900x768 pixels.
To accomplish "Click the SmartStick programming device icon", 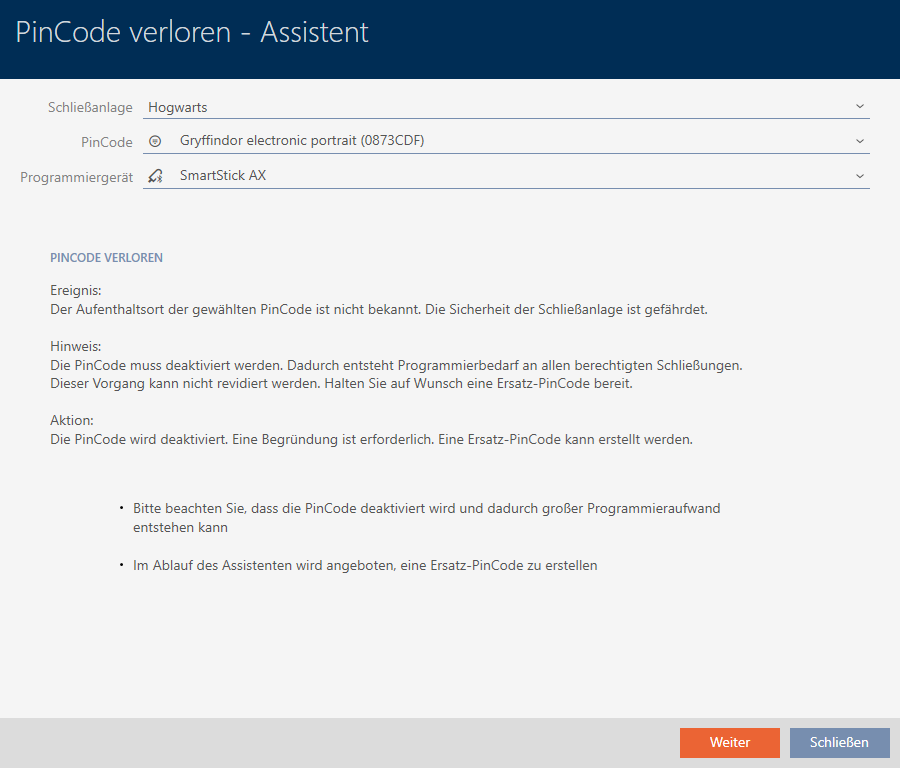I will coord(154,176).
